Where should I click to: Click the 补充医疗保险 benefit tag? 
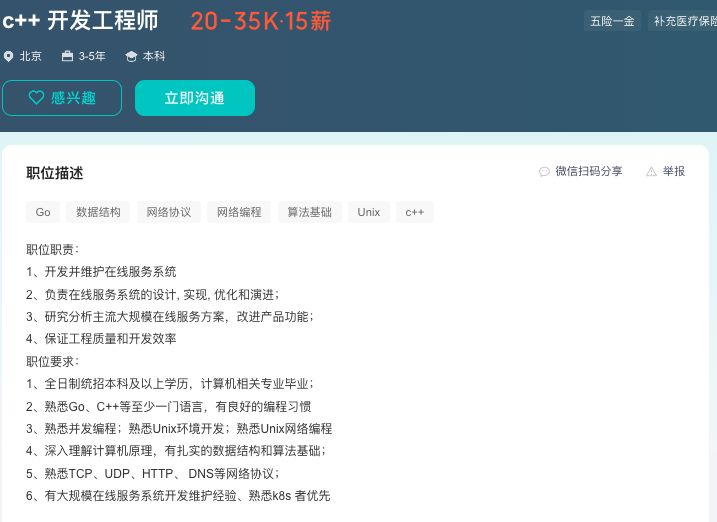[683, 21]
